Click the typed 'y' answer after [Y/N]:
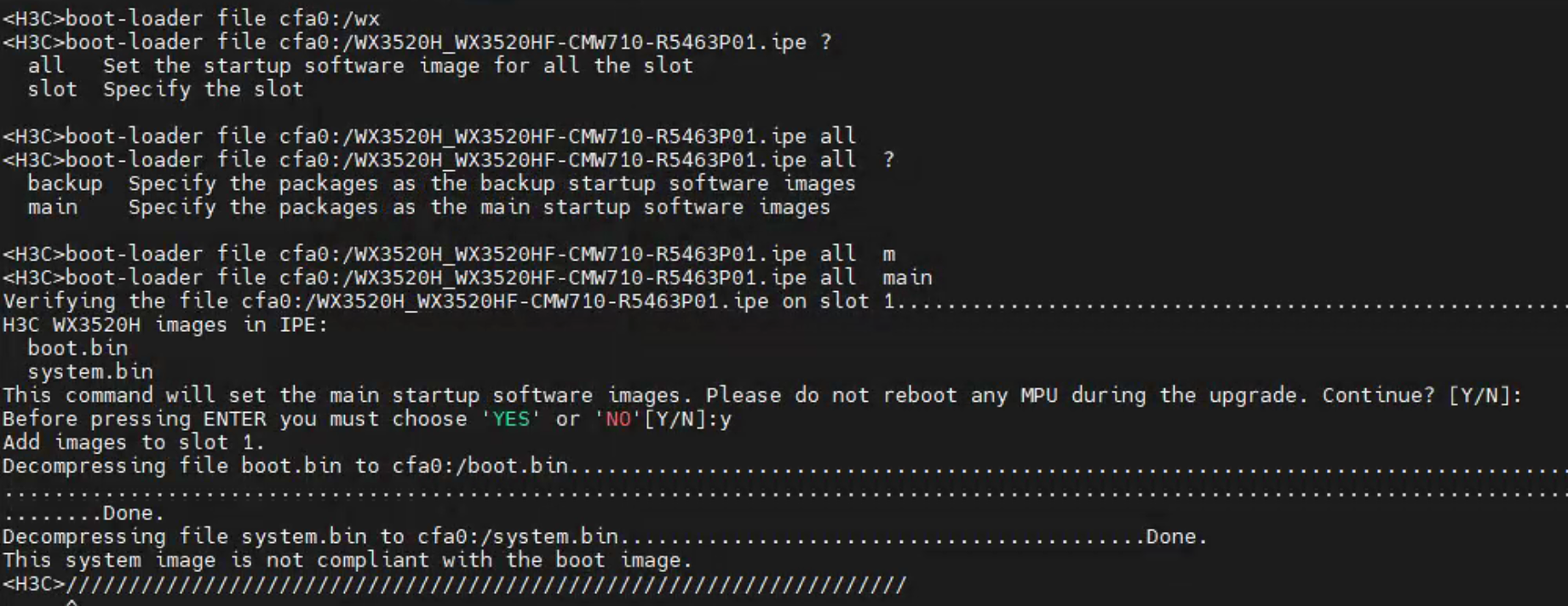The height and width of the screenshot is (606, 1568). (x=725, y=420)
